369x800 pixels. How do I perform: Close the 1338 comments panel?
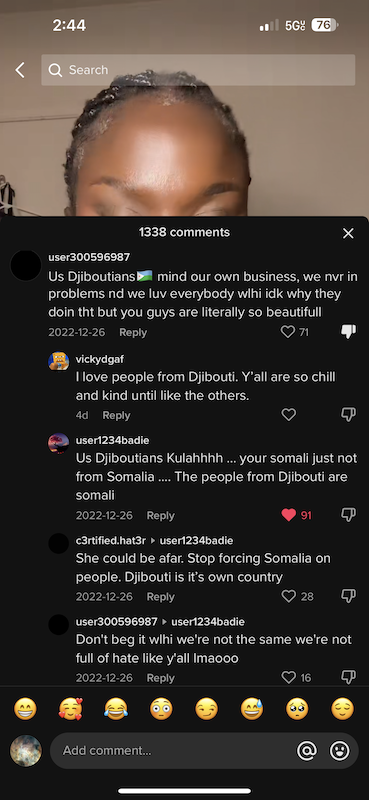coord(348,233)
